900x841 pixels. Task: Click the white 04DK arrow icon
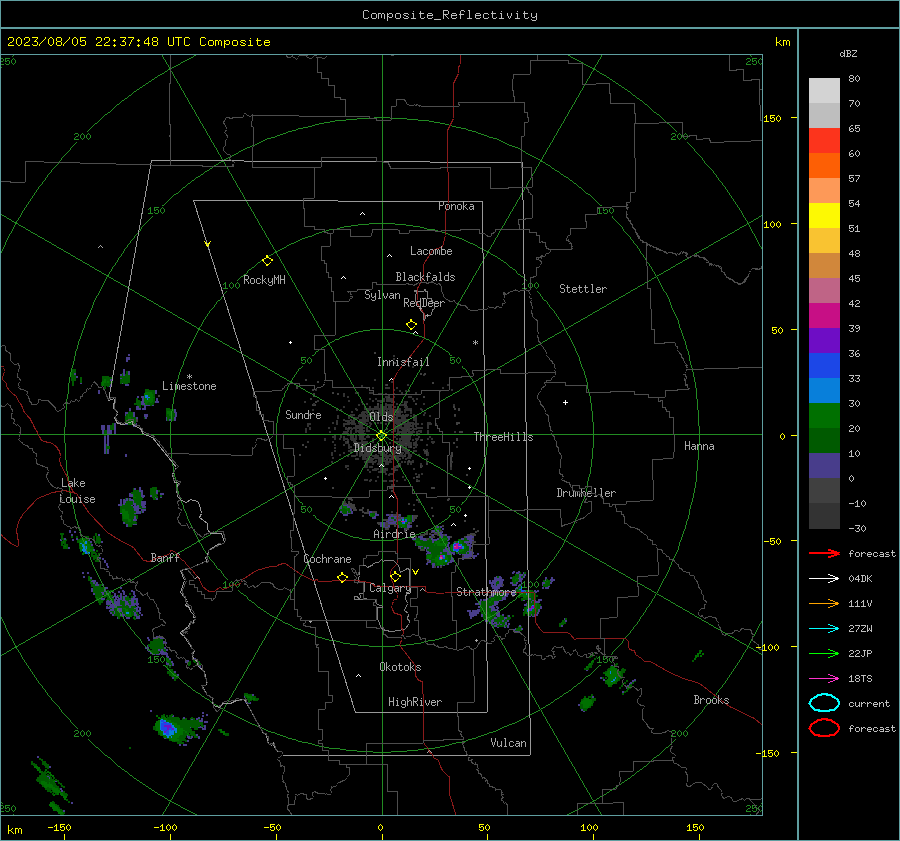click(x=824, y=579)
